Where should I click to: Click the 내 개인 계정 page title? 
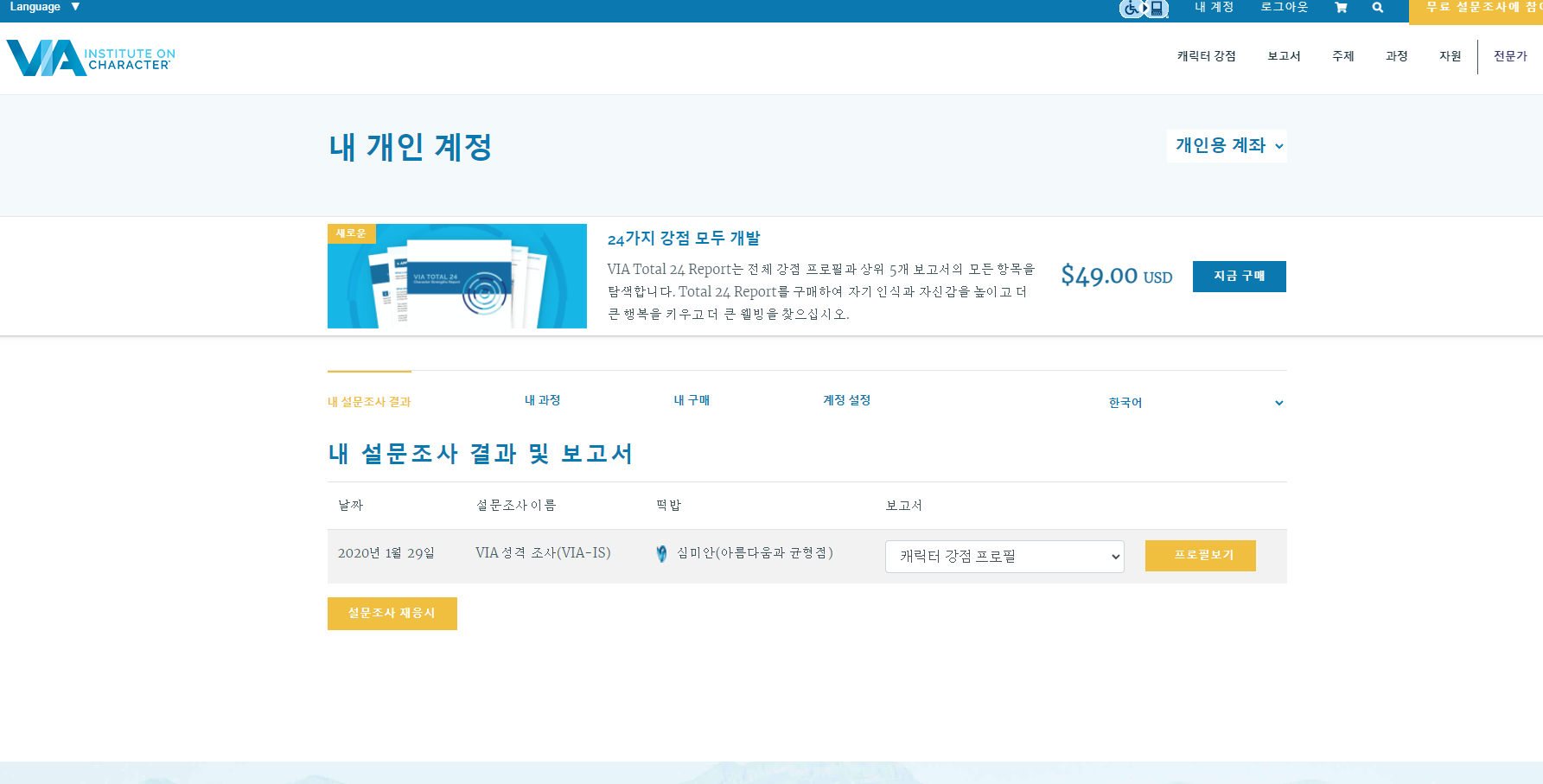411,147
